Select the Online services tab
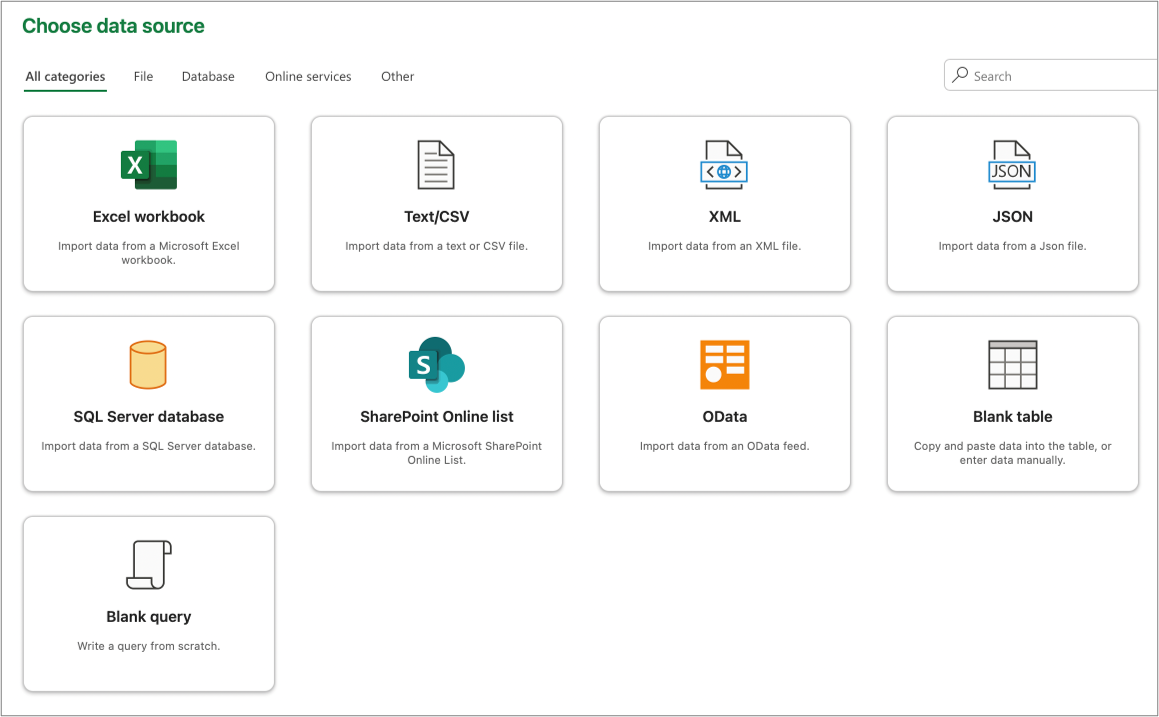The image size is (1159, 717). point(307,76)
